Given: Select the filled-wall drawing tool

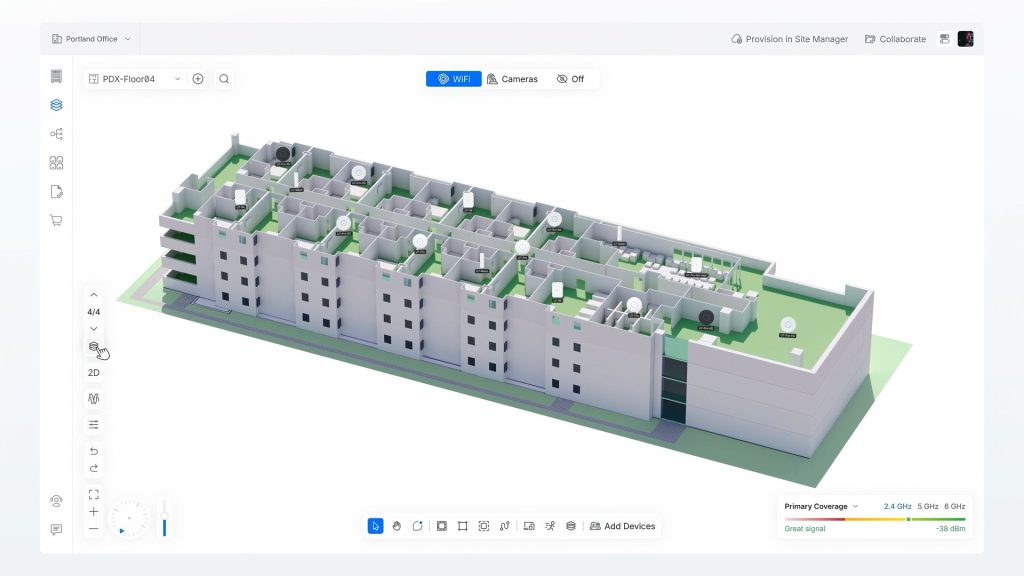Looking at the screenshot, I should (442, 526).
